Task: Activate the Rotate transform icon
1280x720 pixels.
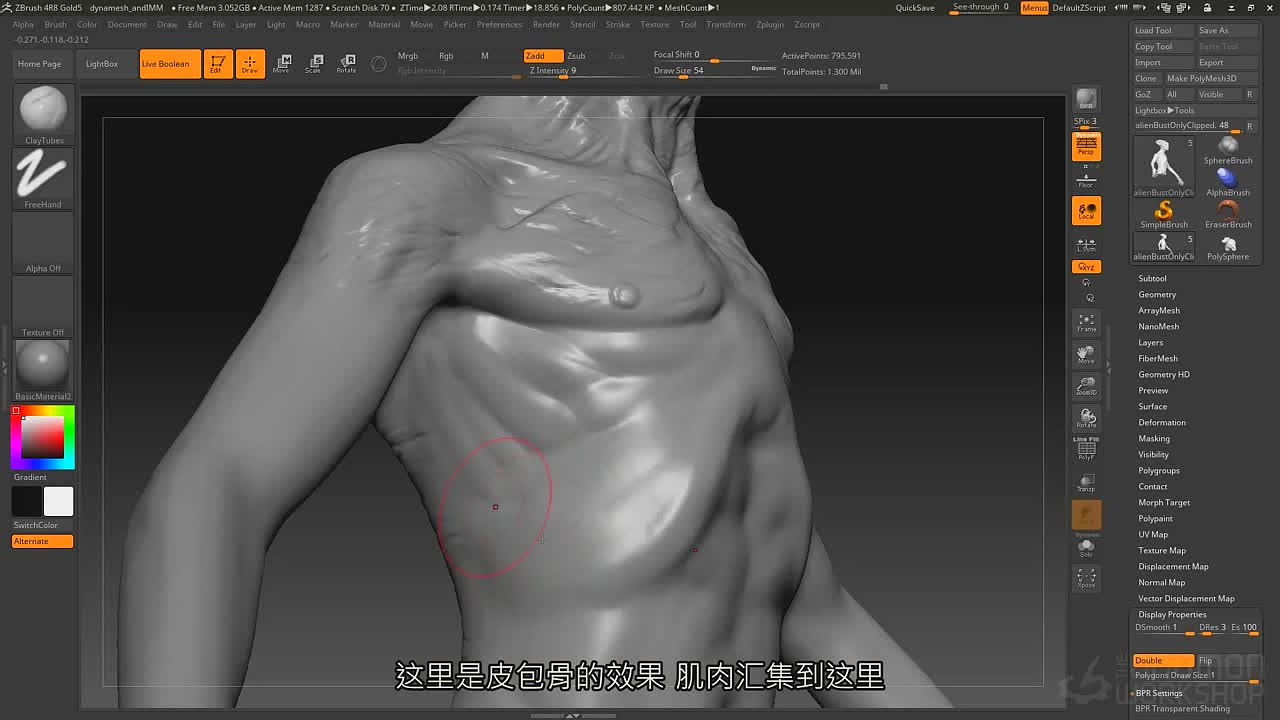Action: pos(346,64)
